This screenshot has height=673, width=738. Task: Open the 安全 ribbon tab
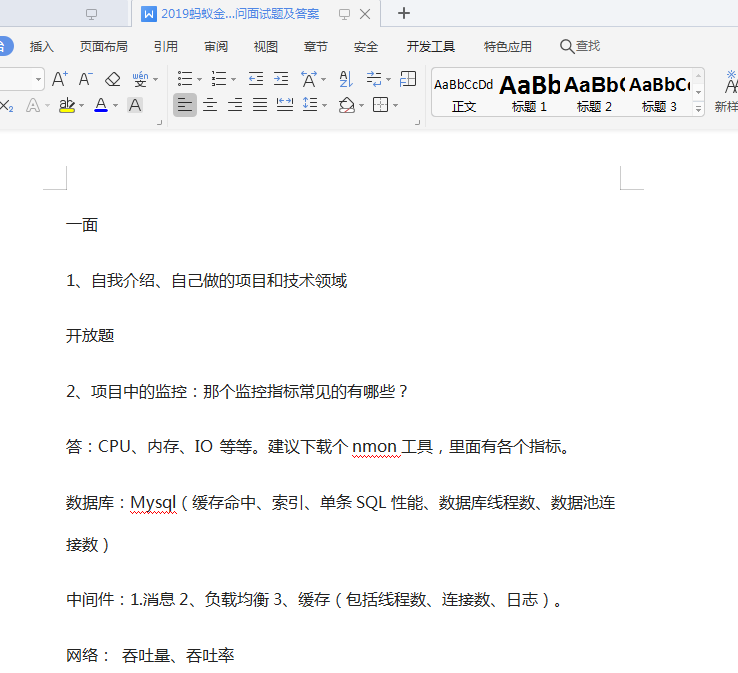(366, 47)
